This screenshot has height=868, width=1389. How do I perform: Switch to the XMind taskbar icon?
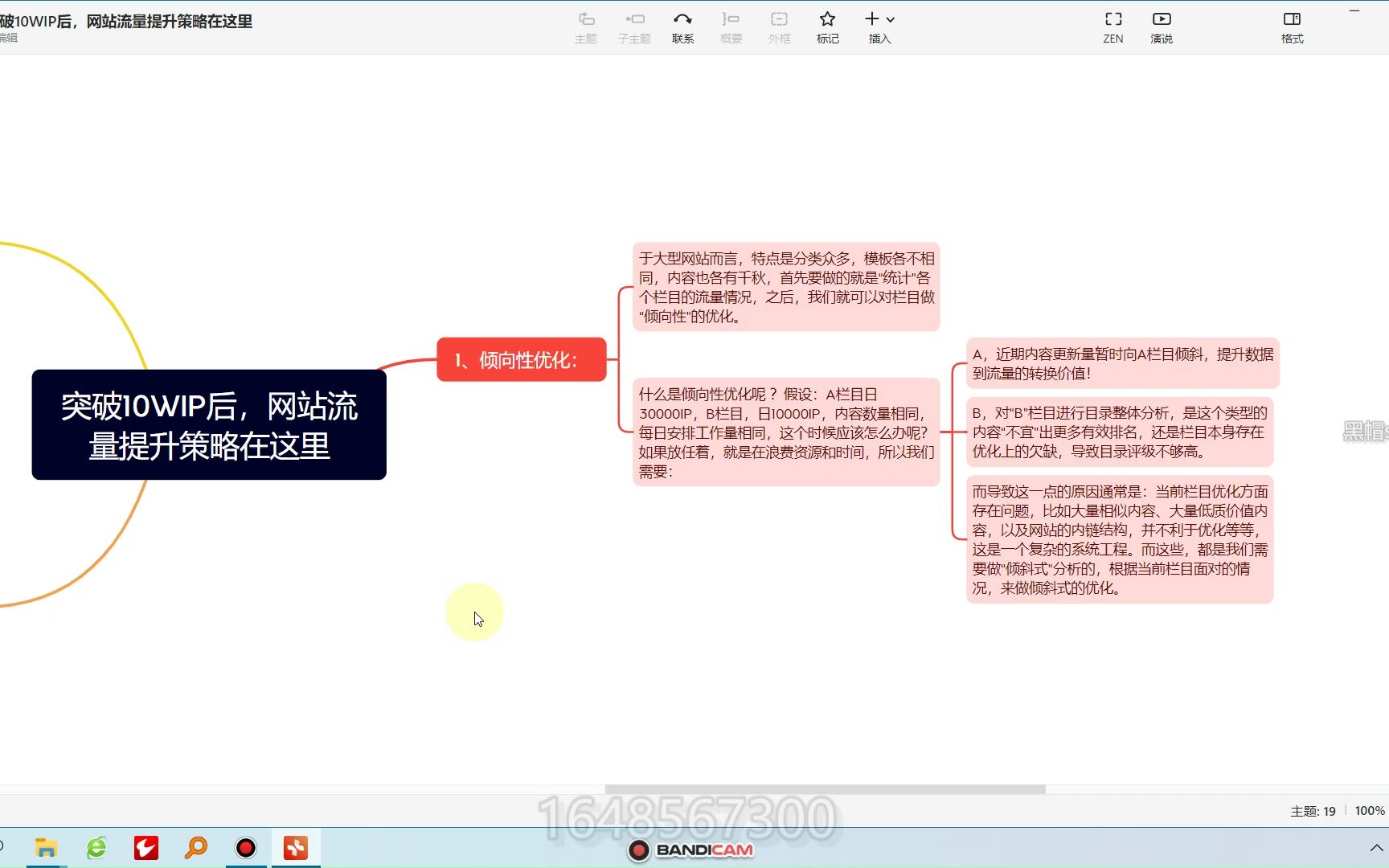[x=296, y=848]
